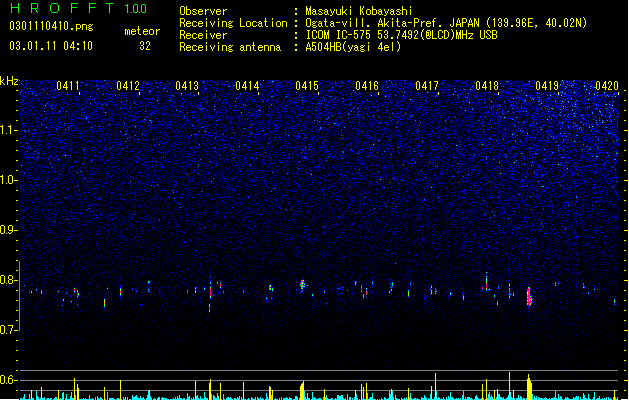This screenshot has width=629, height=400.
Task: Click the 0413 time marker label
Action: point(187,86)
